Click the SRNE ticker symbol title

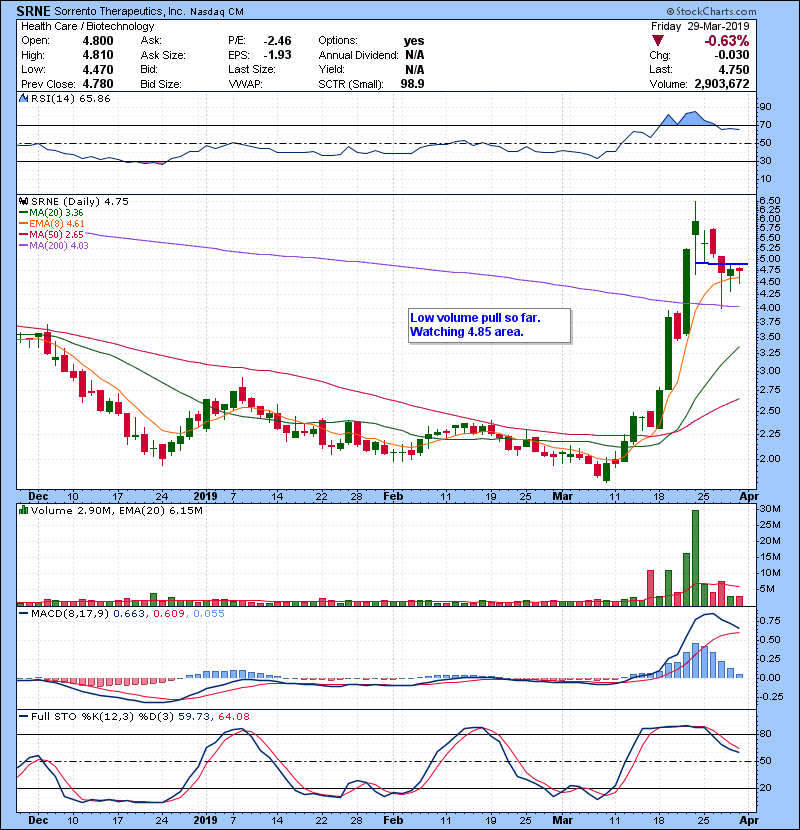[x=33, y=11]
